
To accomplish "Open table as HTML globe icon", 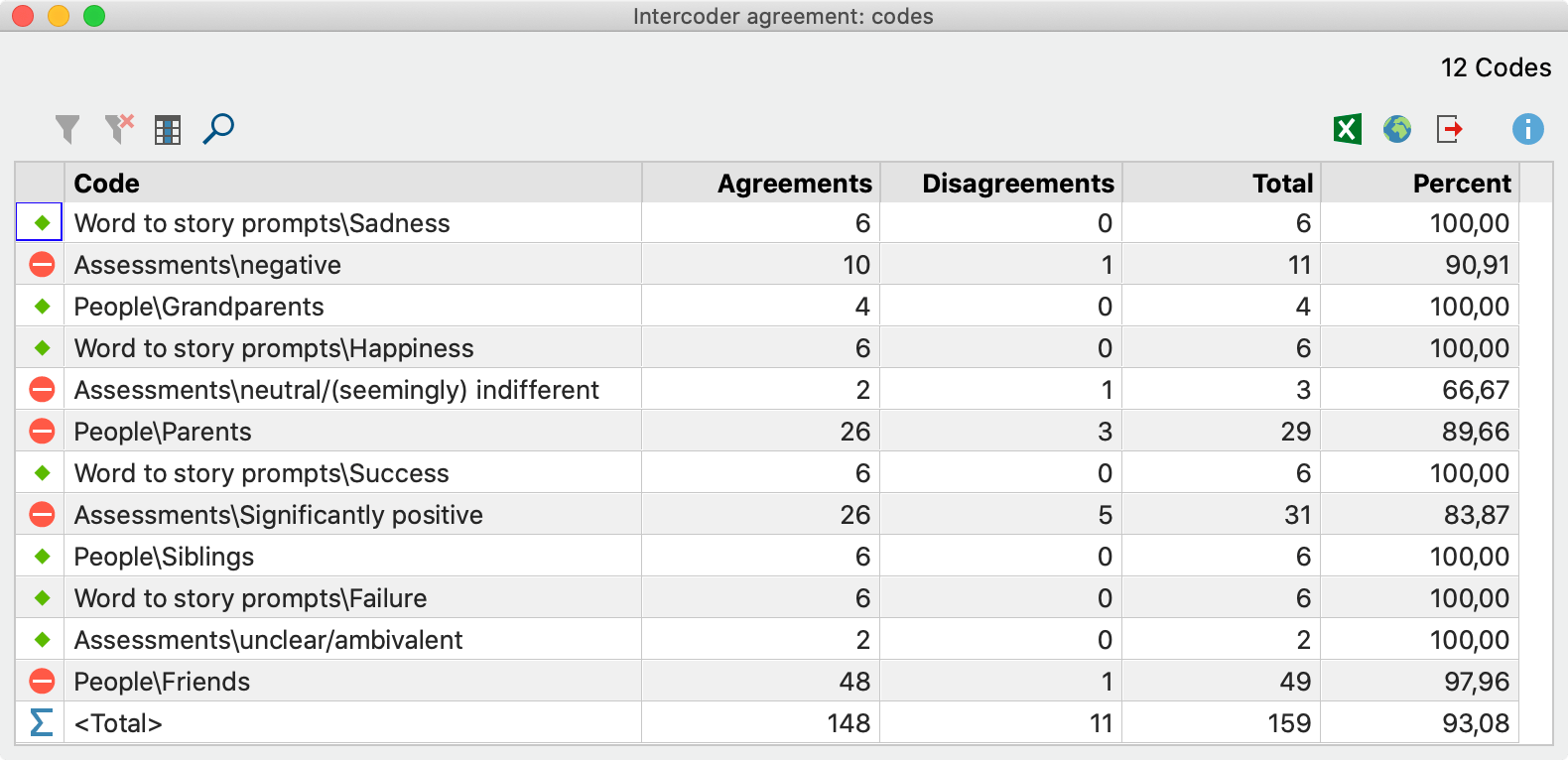I will [1397, 129].
